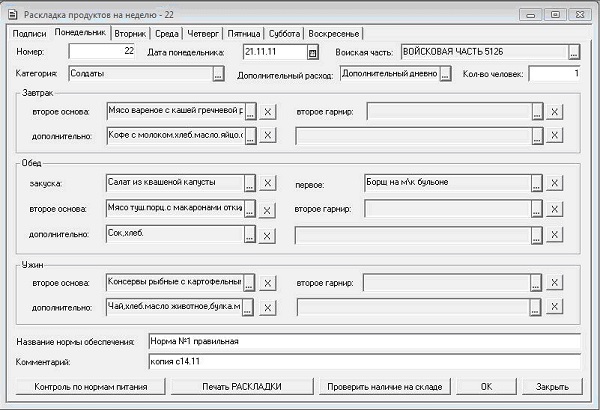
Task: Clear the Ужин дополнительно tea field
Action: [268, 308]
